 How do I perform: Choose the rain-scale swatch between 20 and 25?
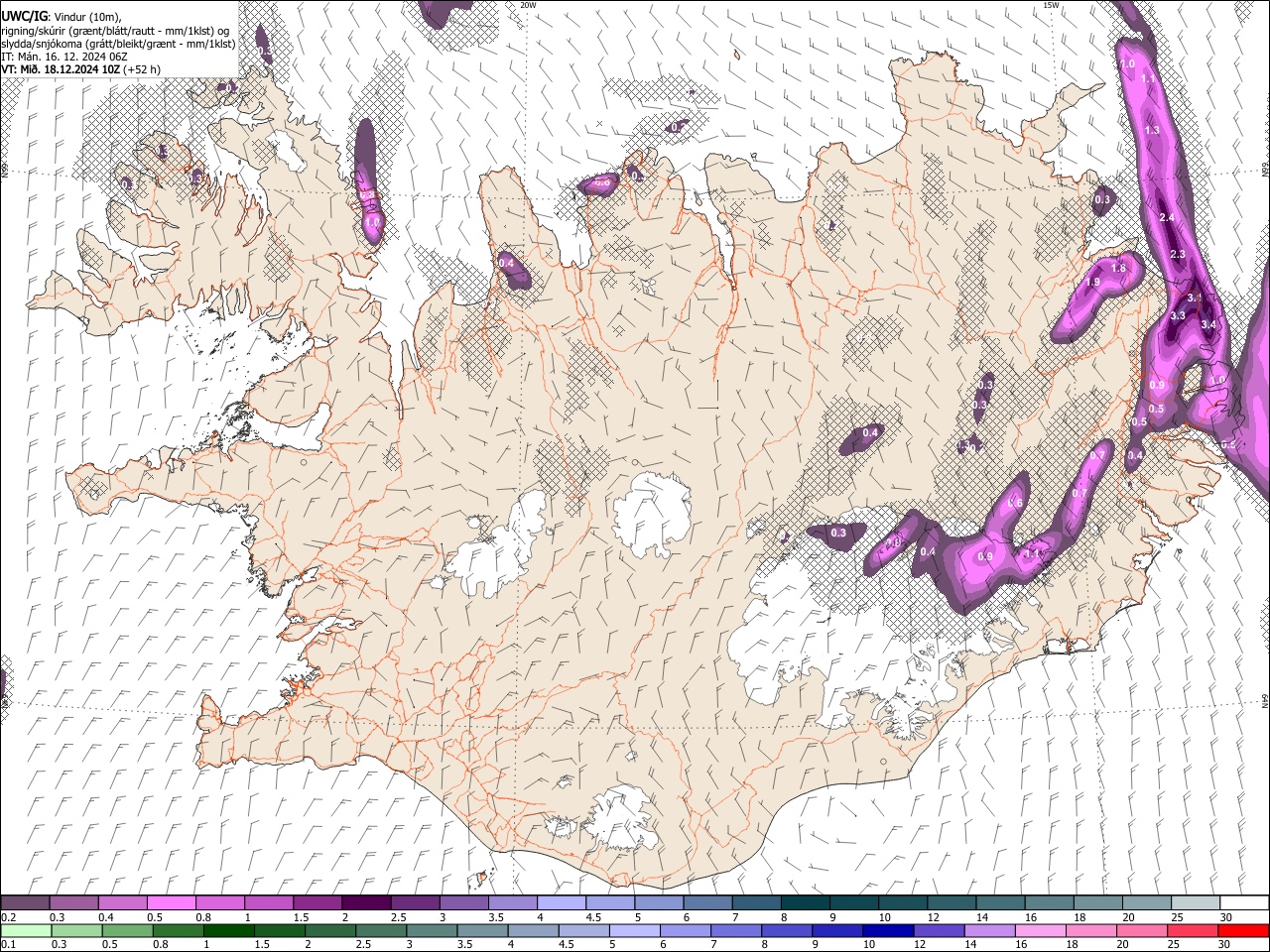pyautogui.click(x=1141, y=930)
